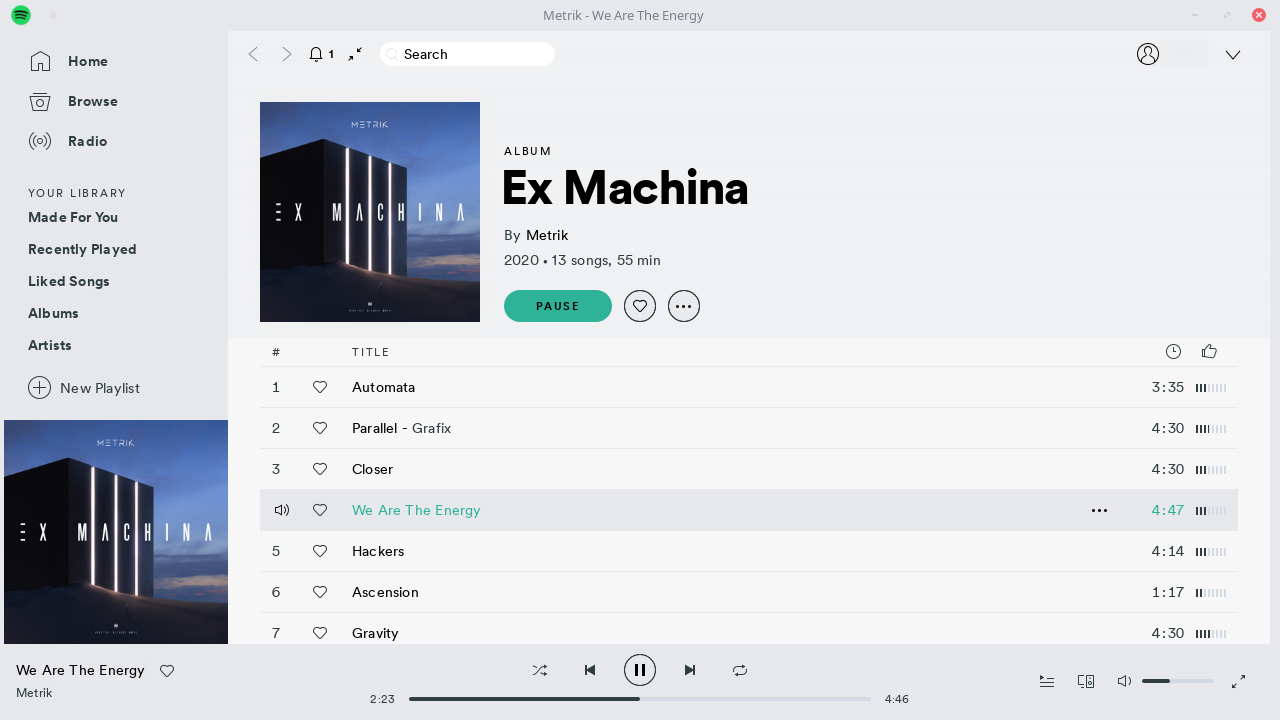Save album with heart button in header
The height and width of the screenshot is (720, 1280).
640,306
